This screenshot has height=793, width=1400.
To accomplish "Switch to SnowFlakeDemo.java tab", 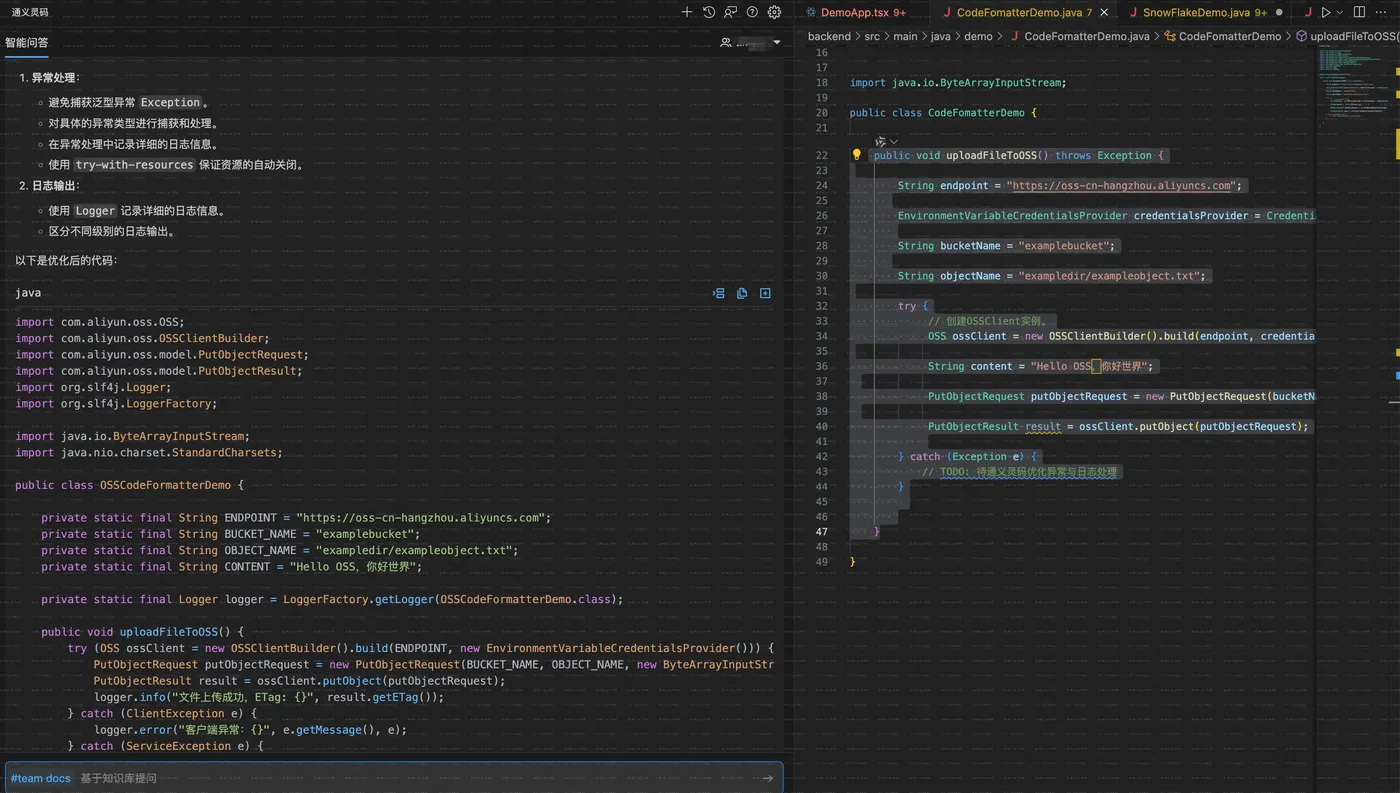I will tap(1204, 12).
